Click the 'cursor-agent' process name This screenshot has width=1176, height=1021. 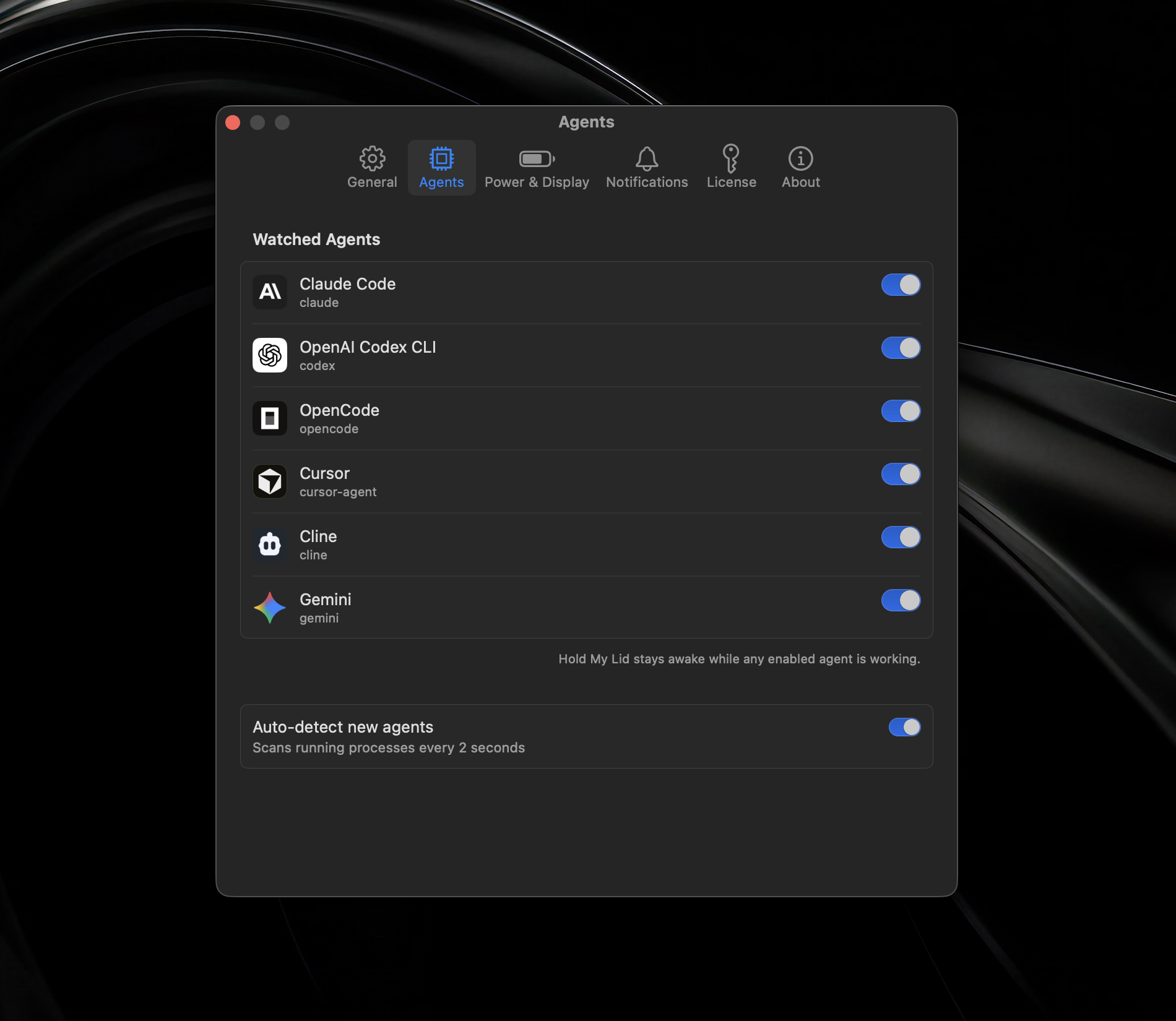338,492
